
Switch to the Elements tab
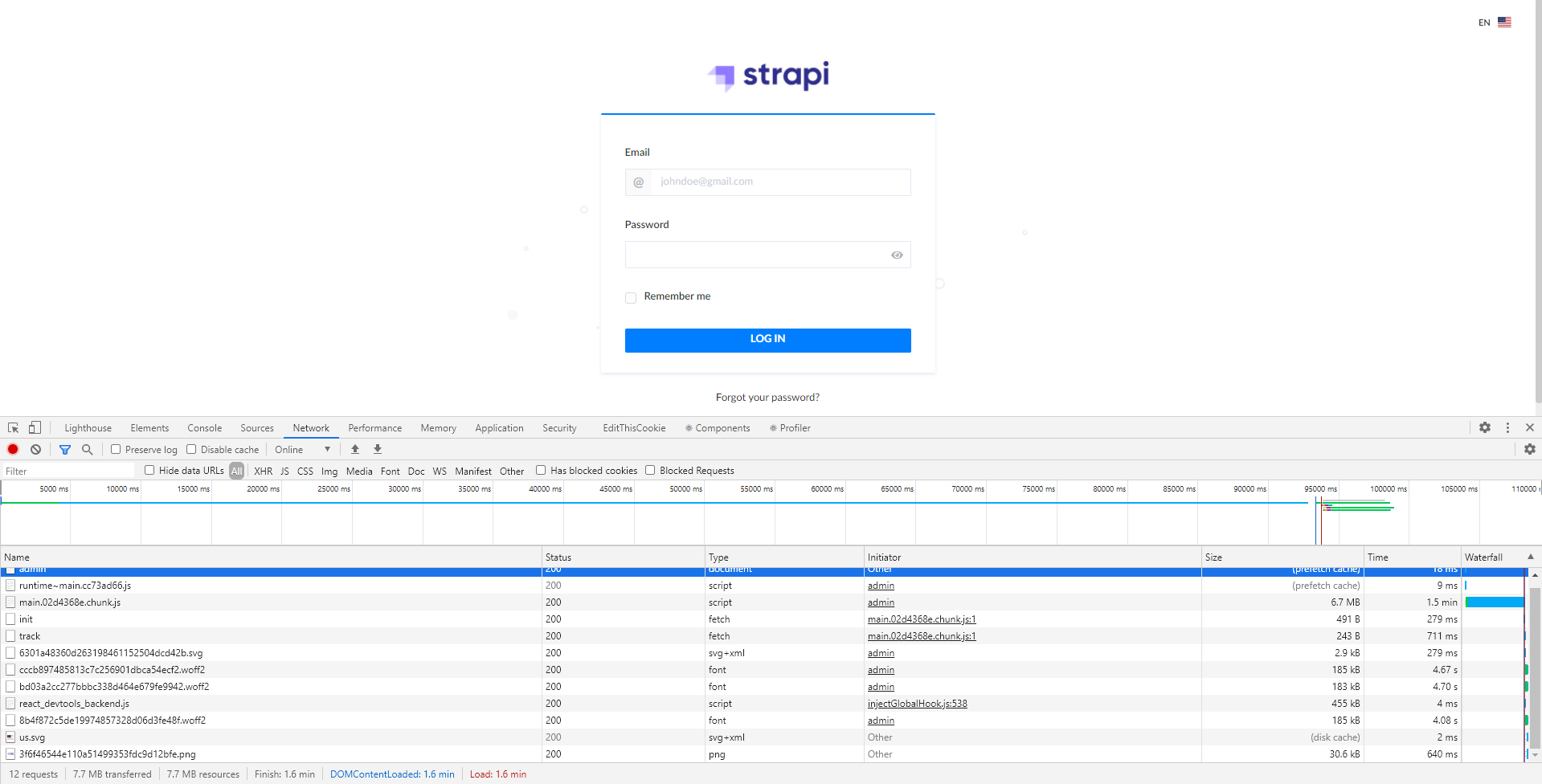(x=149, y=428)
